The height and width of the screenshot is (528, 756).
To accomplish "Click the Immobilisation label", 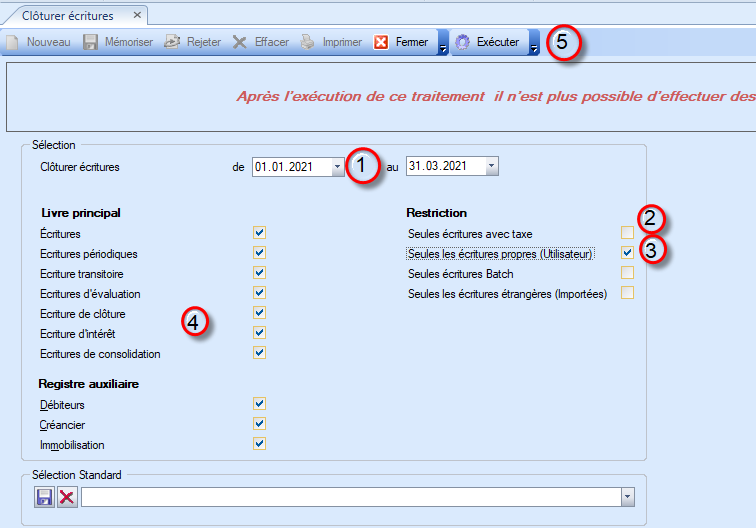I will coord(72,445).
